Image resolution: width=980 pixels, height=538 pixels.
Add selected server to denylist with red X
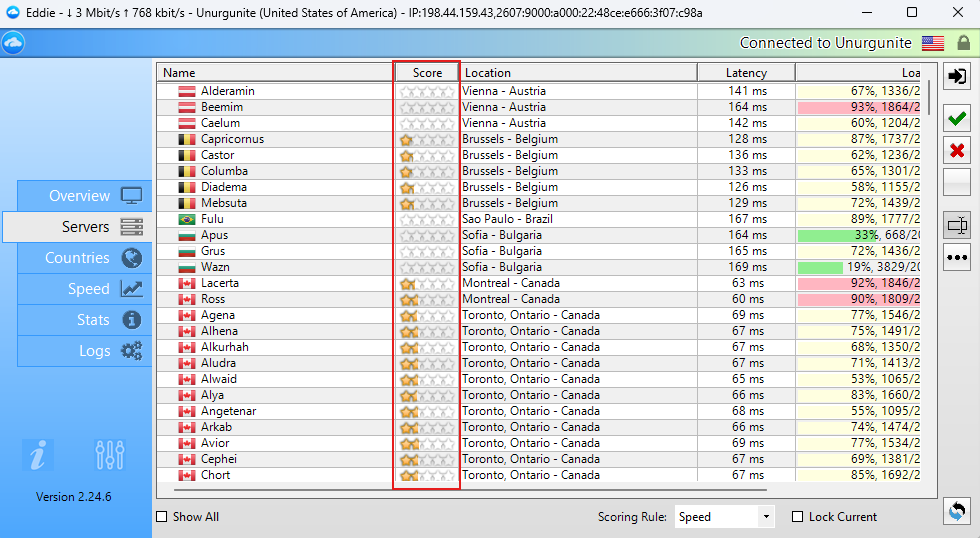pos(957,151)
